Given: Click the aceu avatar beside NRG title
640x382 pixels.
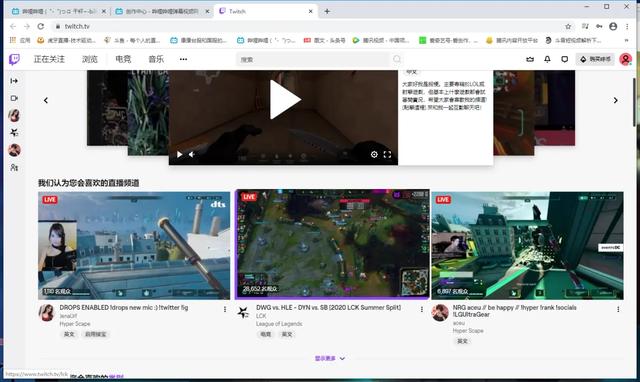Looking at the screenshot, I should click(x=440, y=313).
